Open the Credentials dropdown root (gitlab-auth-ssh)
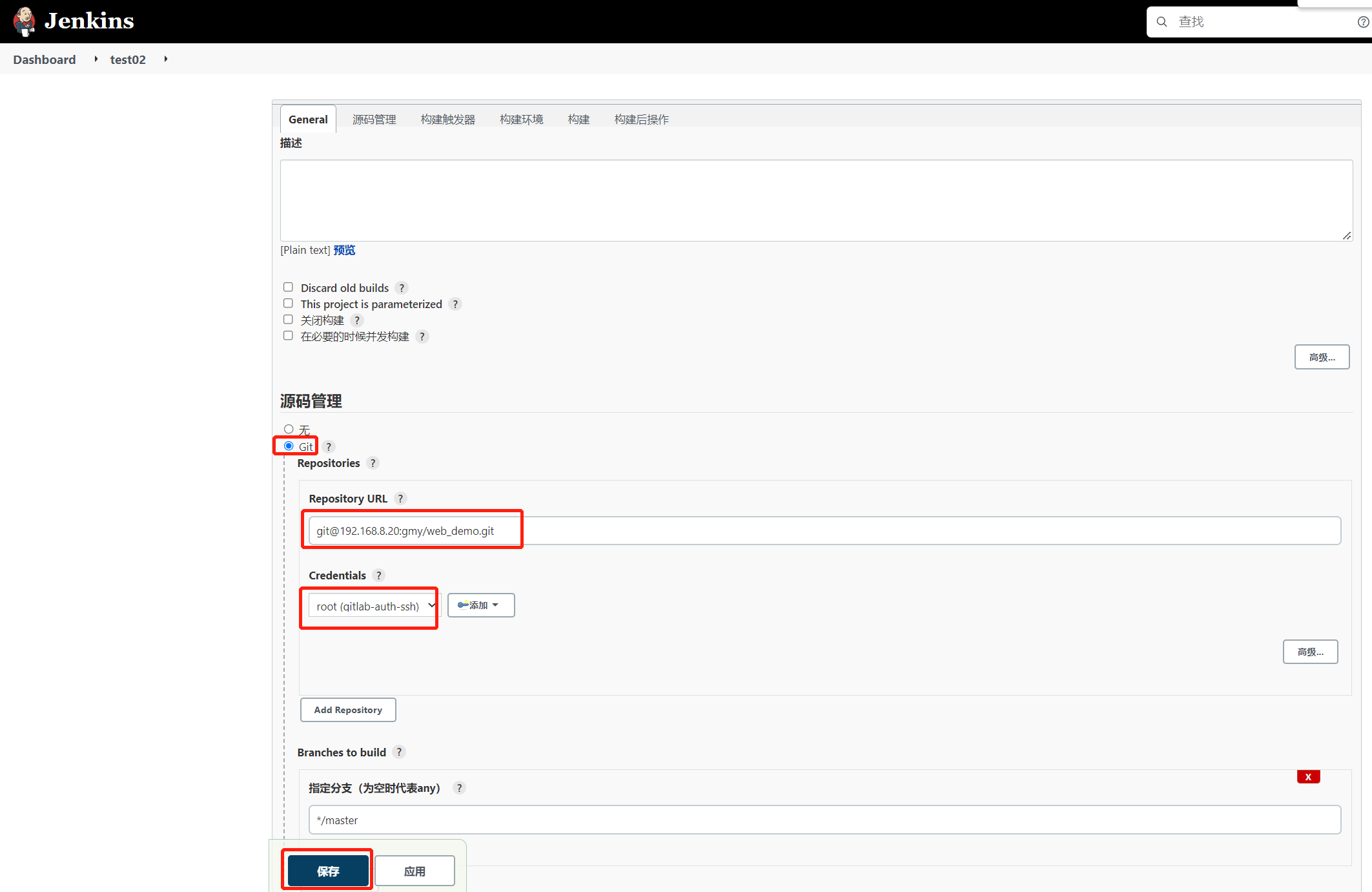Screen dimensions: 1372x892 click(374, 606)
